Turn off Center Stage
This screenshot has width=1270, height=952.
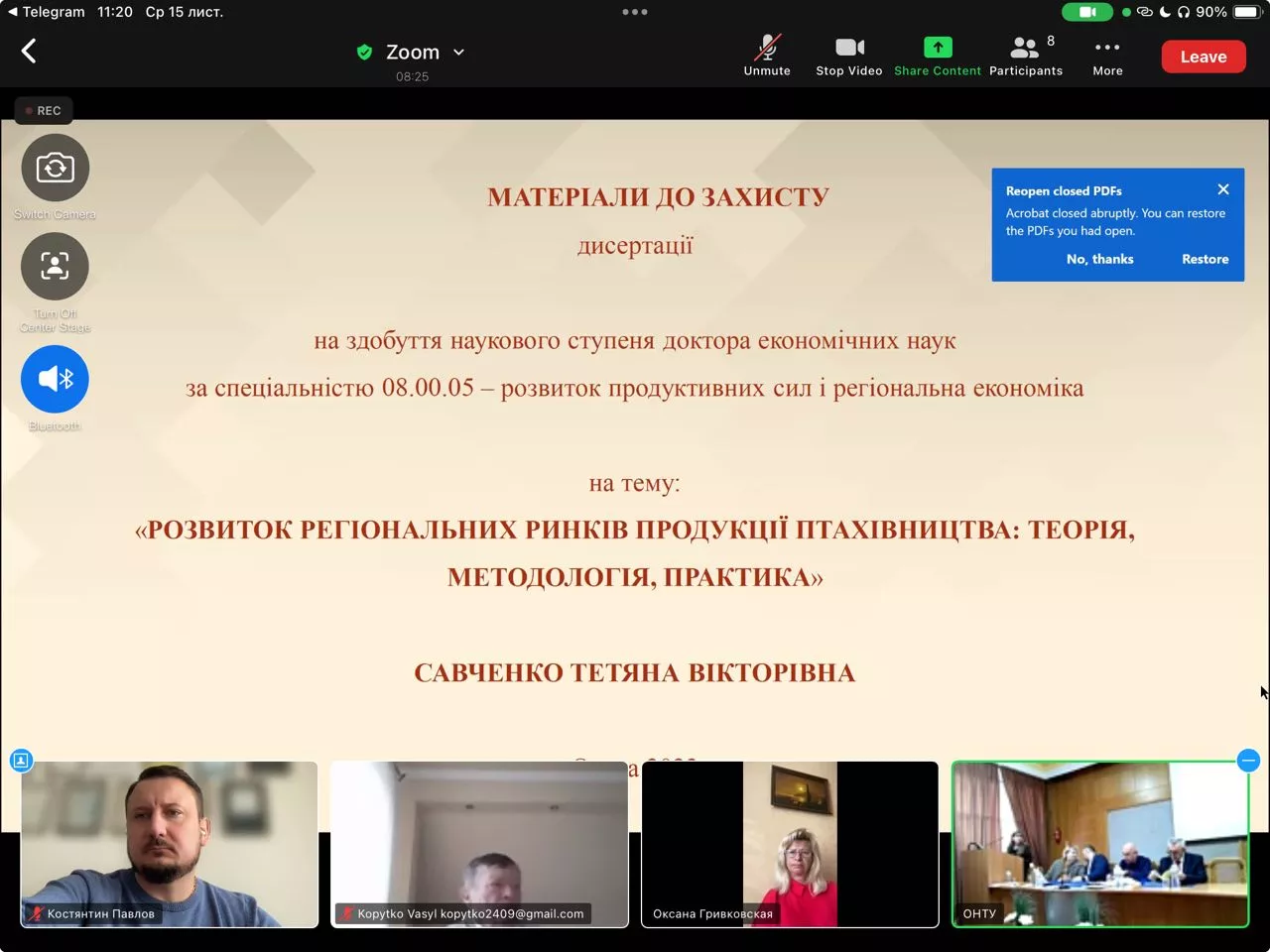55,266
